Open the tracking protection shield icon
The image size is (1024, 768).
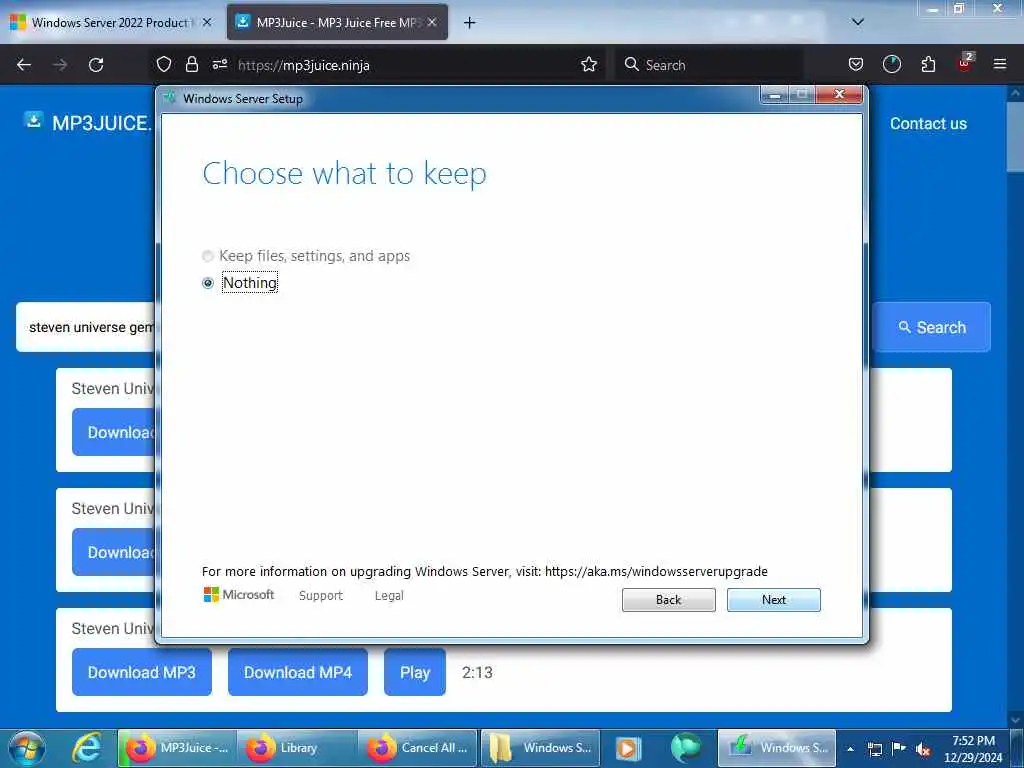click(164, 64)
